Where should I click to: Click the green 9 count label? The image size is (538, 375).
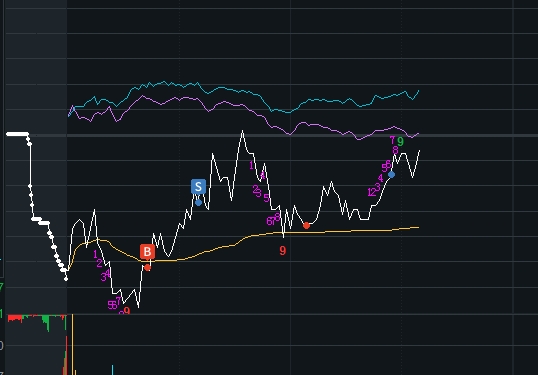(x=400, y=141)
